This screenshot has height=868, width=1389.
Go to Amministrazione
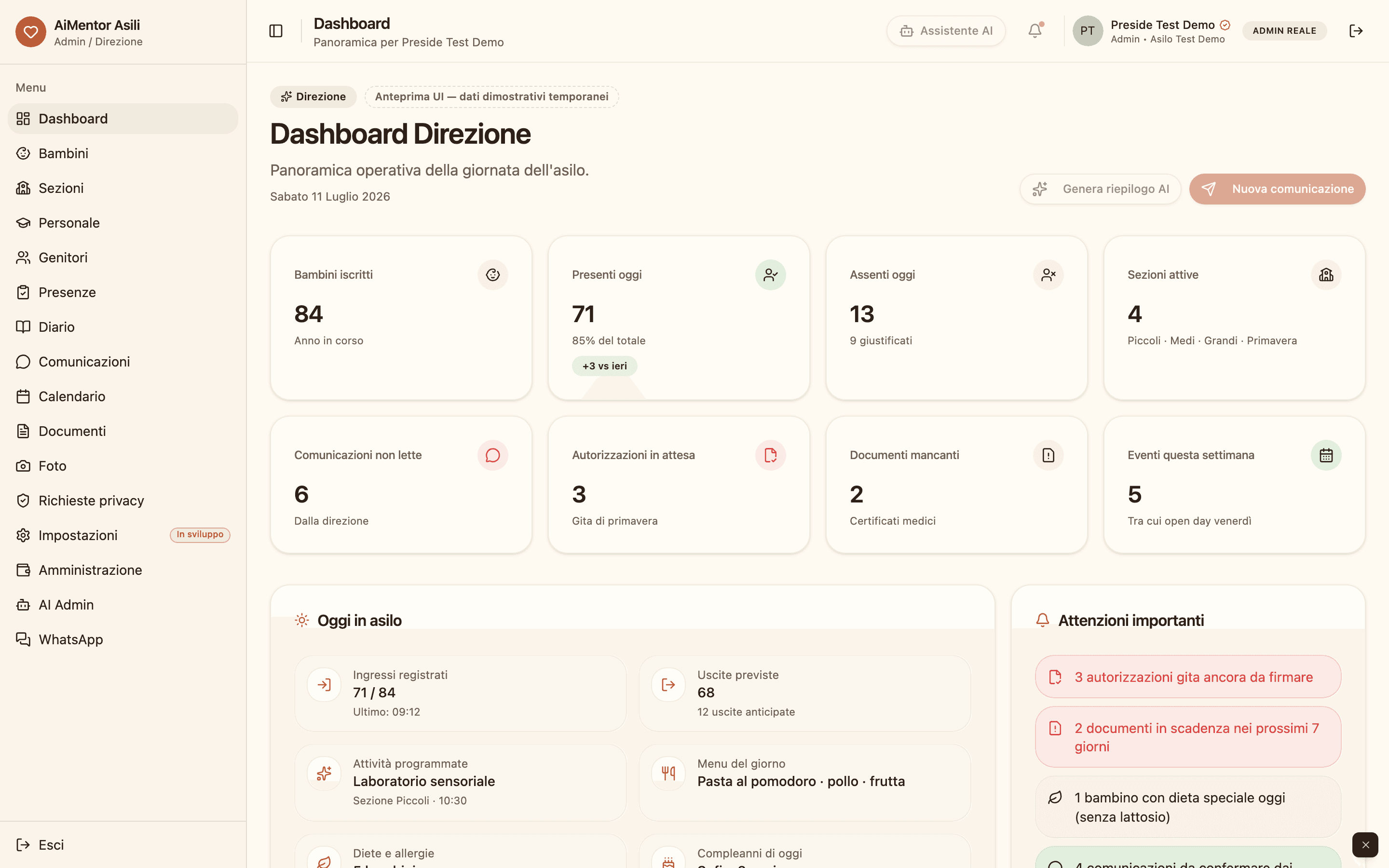pyautogui.click(x=123, y=570)
